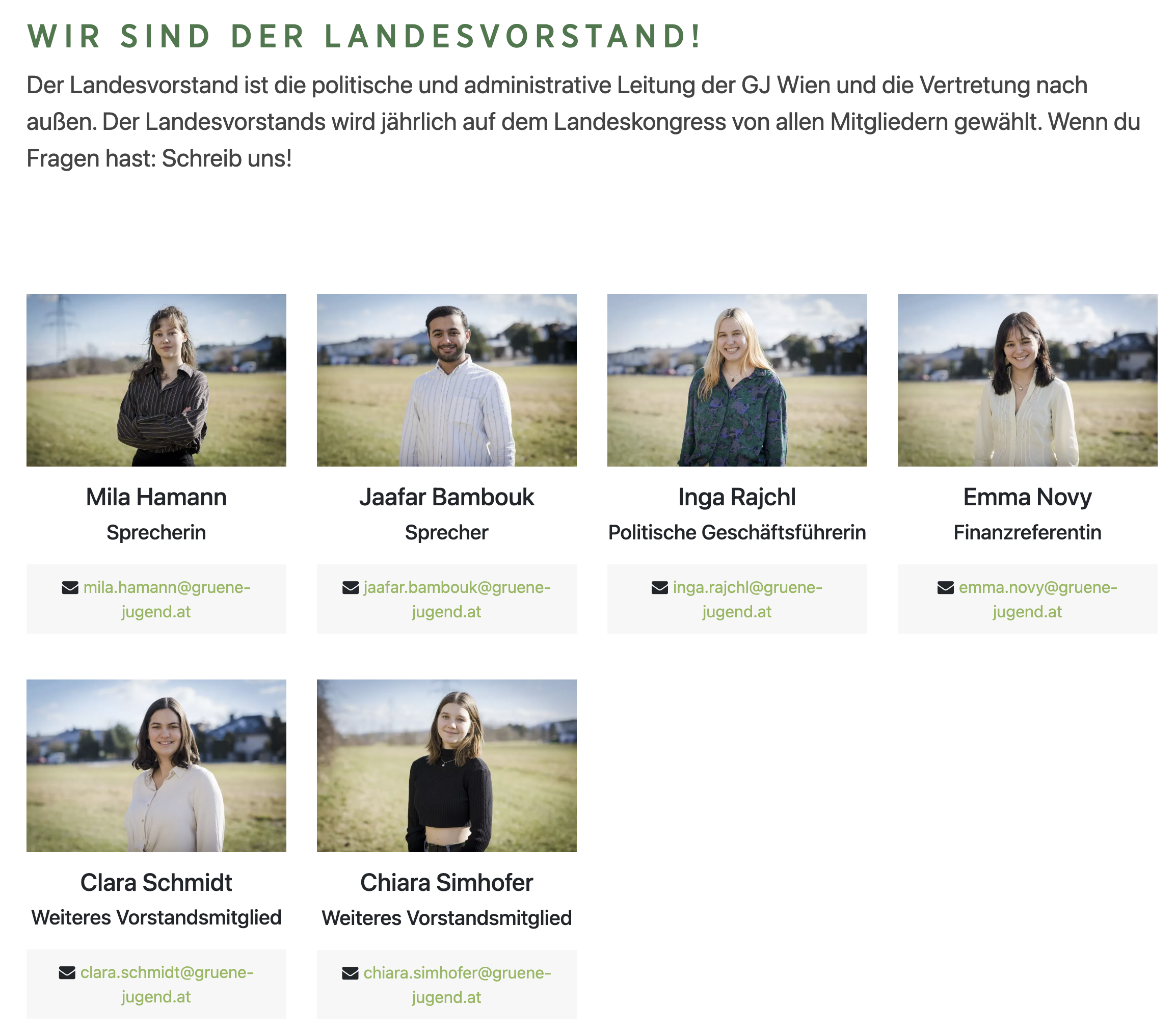Screen dimensions: 1176x1034
Task: Select Inga Rajchl's portrait photo
Action: point(737,380)
